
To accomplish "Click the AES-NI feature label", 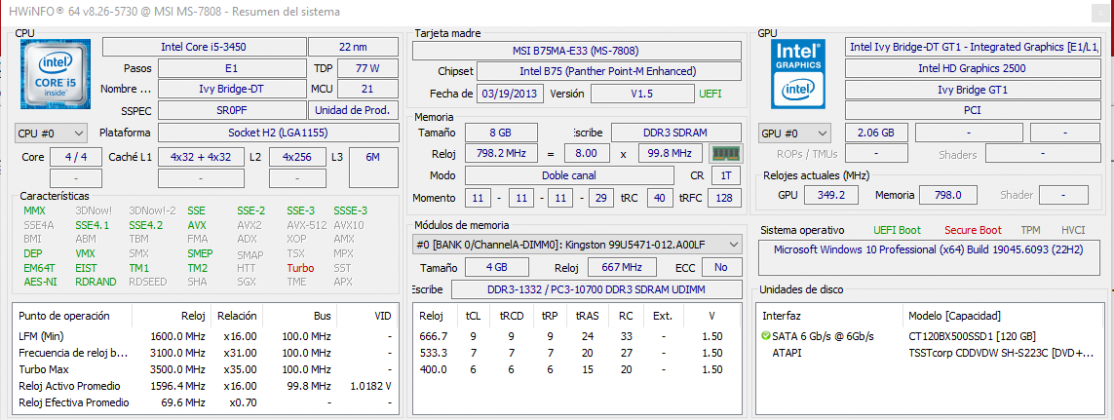I will (39, 282).
